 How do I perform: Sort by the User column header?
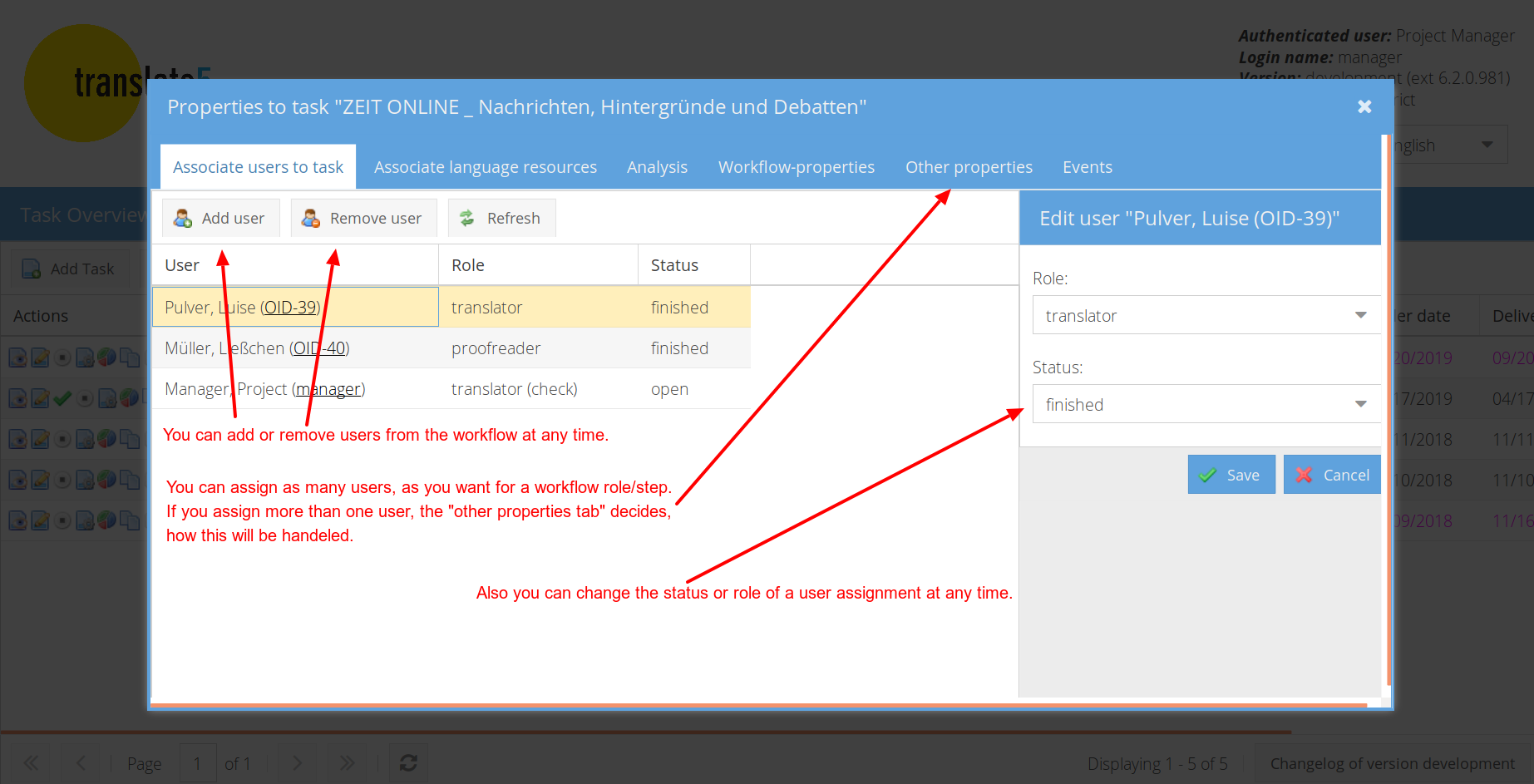(x=295, y=265)
